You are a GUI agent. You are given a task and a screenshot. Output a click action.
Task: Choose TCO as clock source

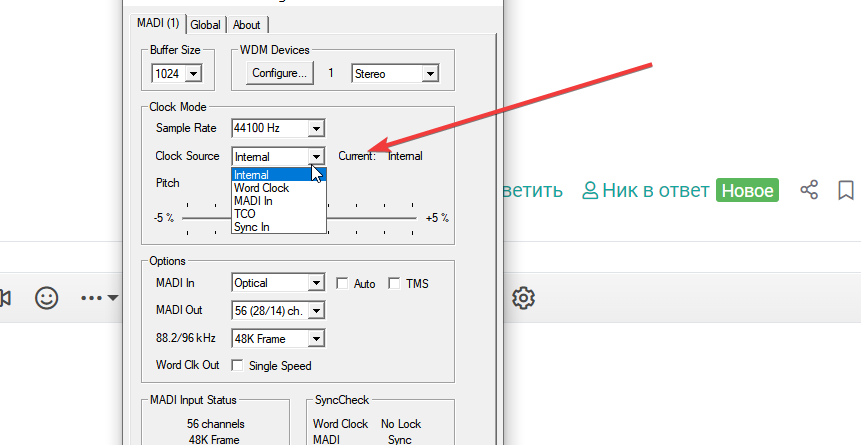pyautogui.click(x=279, y=214)
